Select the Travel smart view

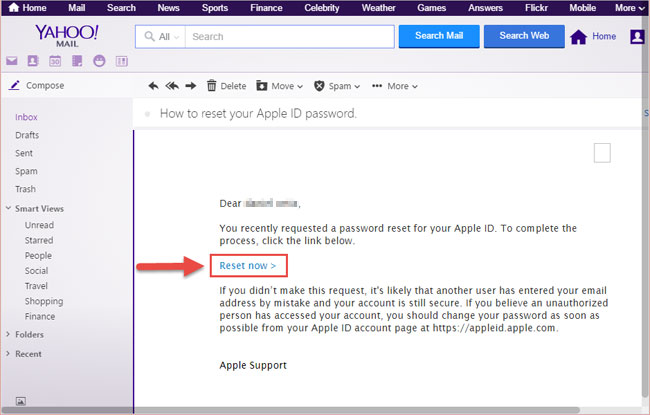coord(36,286)
